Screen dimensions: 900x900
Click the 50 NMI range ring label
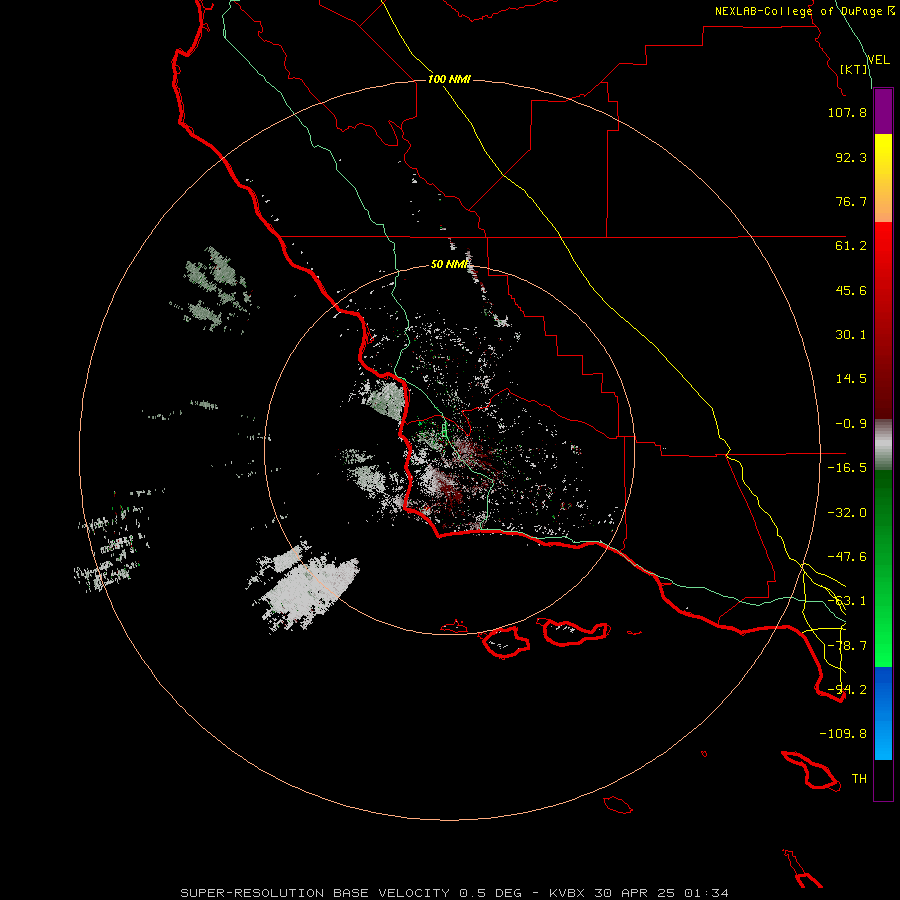click(x=449, y=264)
